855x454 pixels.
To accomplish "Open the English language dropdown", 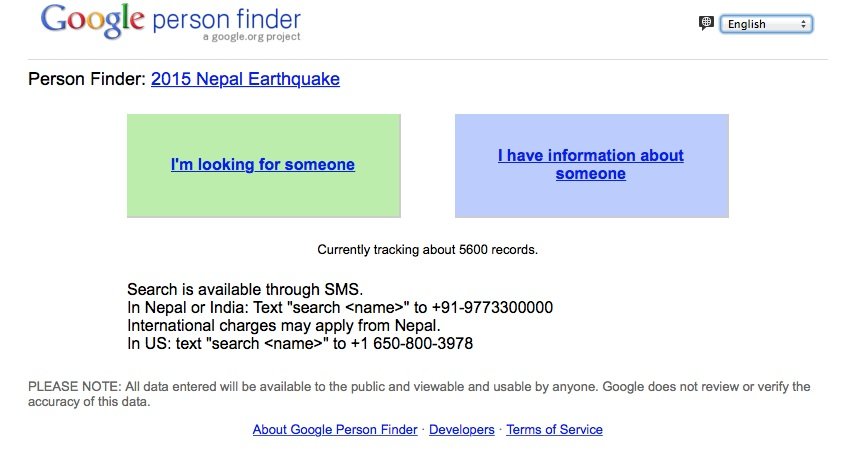I will (x=763, y=24).
